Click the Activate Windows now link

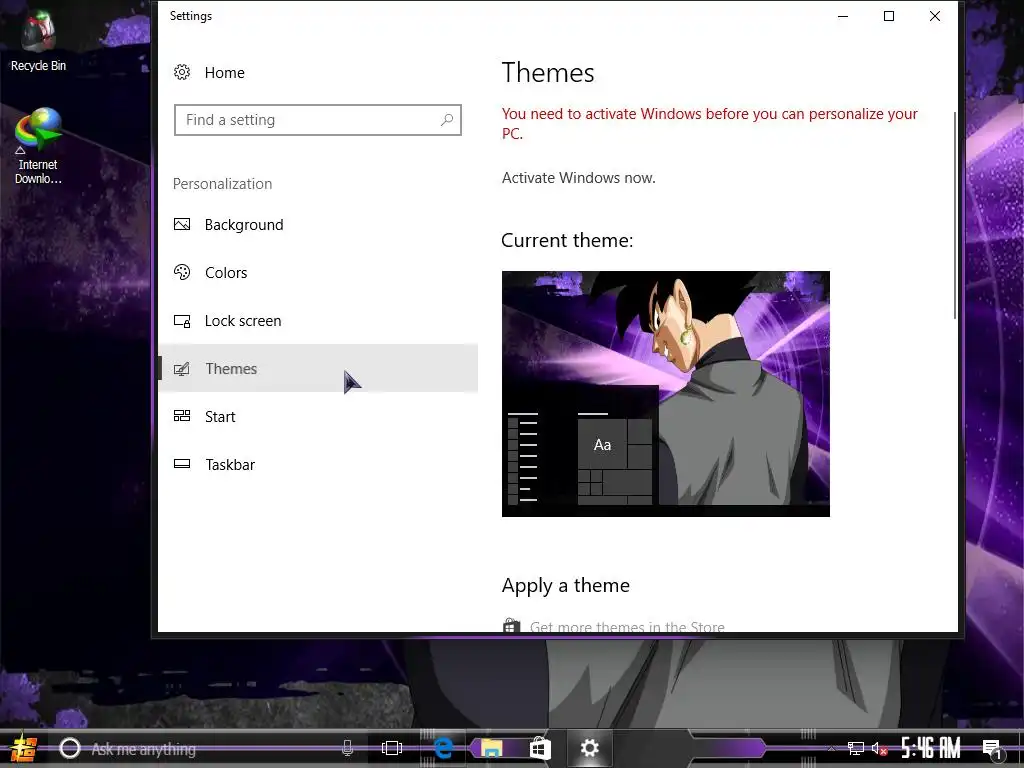click(x=579, y=178)
